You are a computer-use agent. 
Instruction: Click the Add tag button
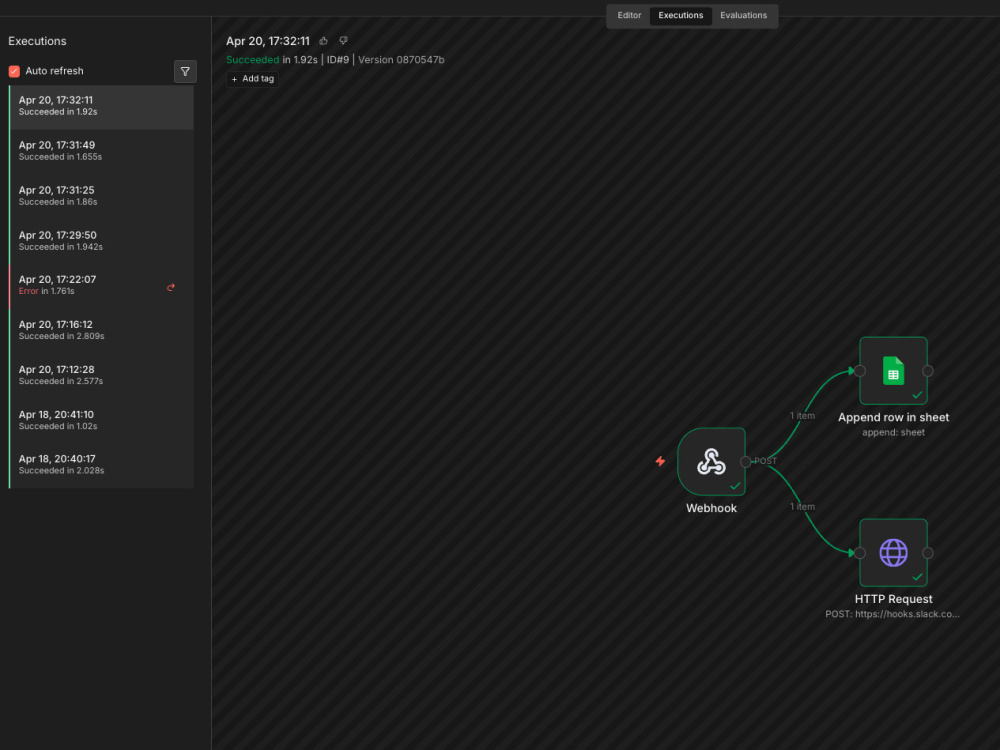click(253, 78)
